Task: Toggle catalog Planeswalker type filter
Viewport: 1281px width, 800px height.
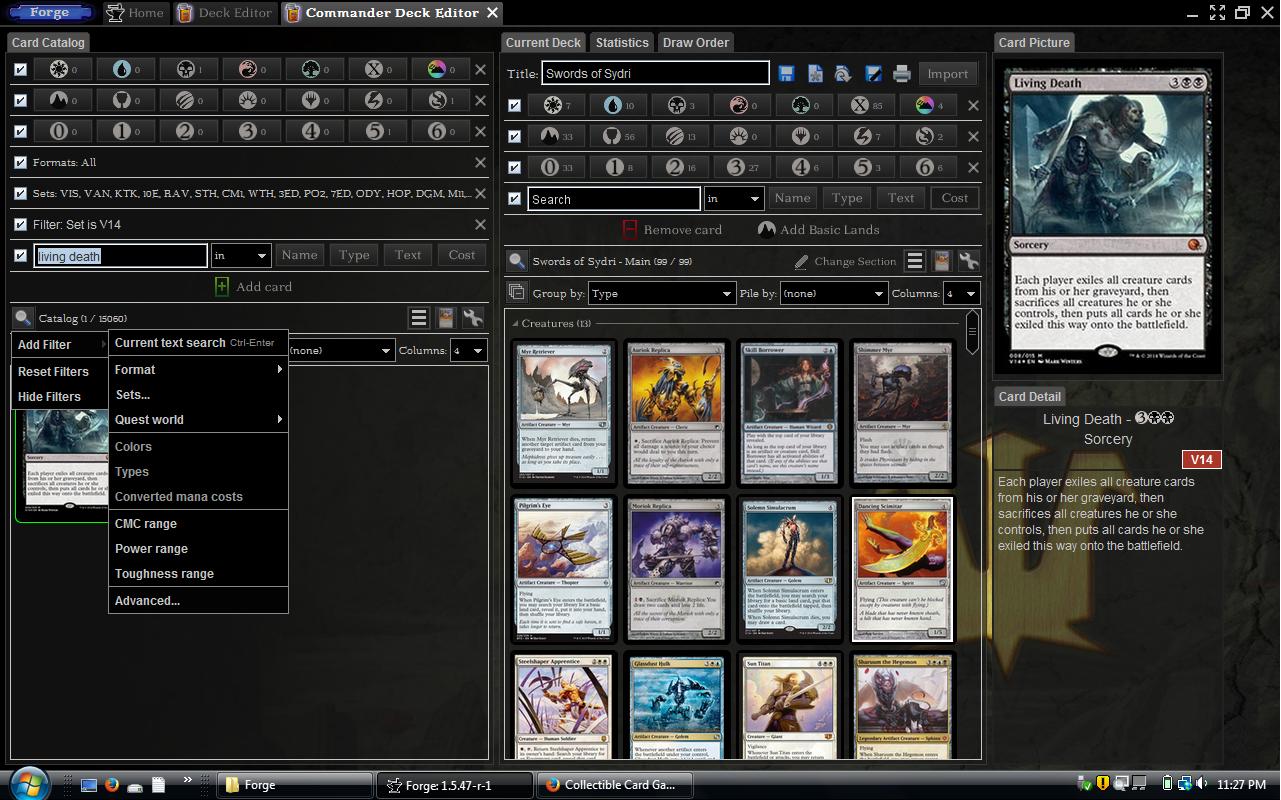Action: (314, 100)
